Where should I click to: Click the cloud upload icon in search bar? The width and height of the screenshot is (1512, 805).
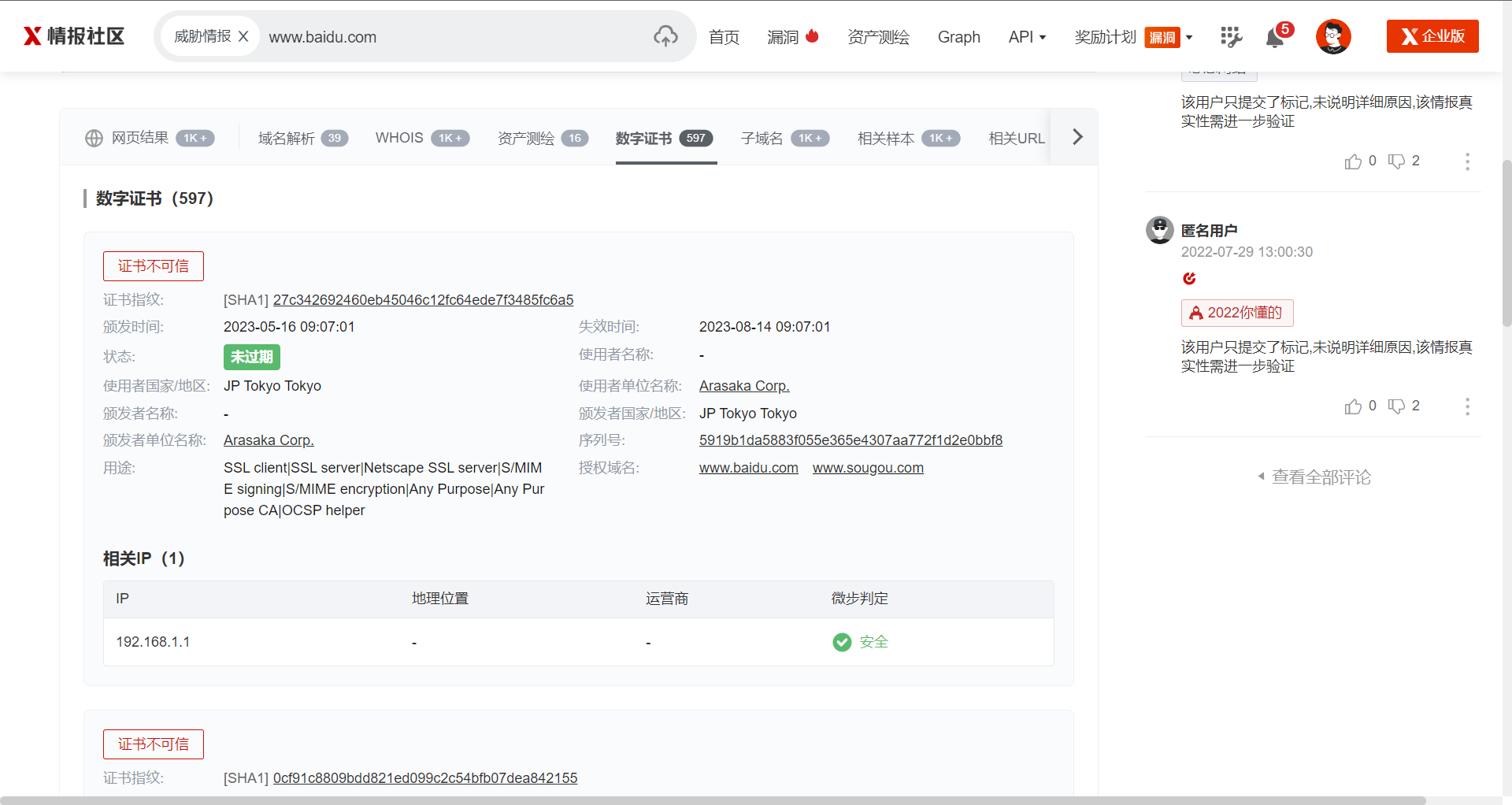click(x=665, y=36)
